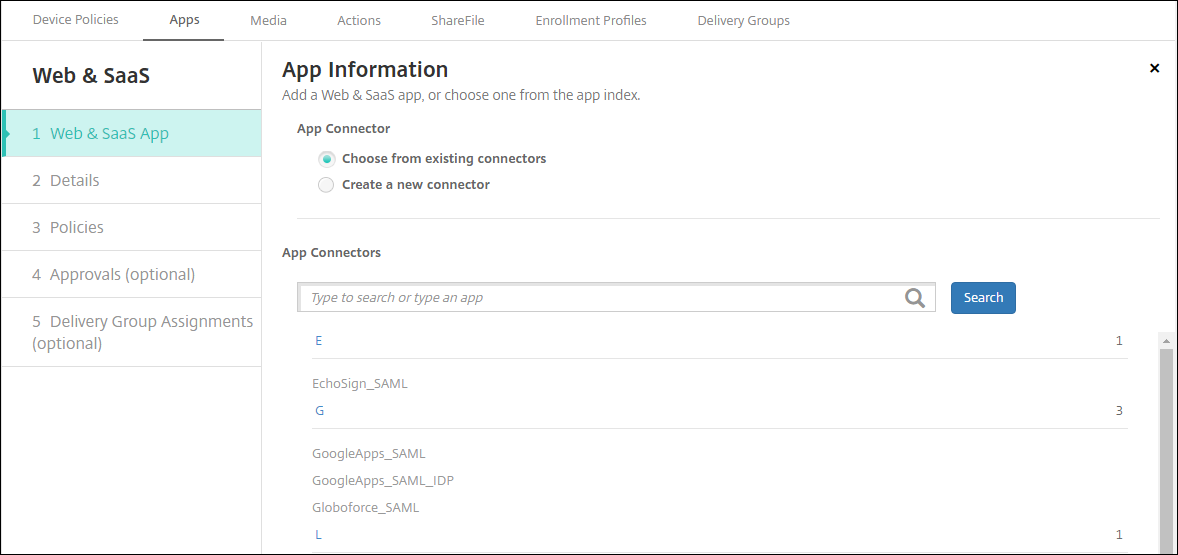Select Choose from existing connectors option
The height and width of the screenshot is (555, 1178).
pos(326,159)
